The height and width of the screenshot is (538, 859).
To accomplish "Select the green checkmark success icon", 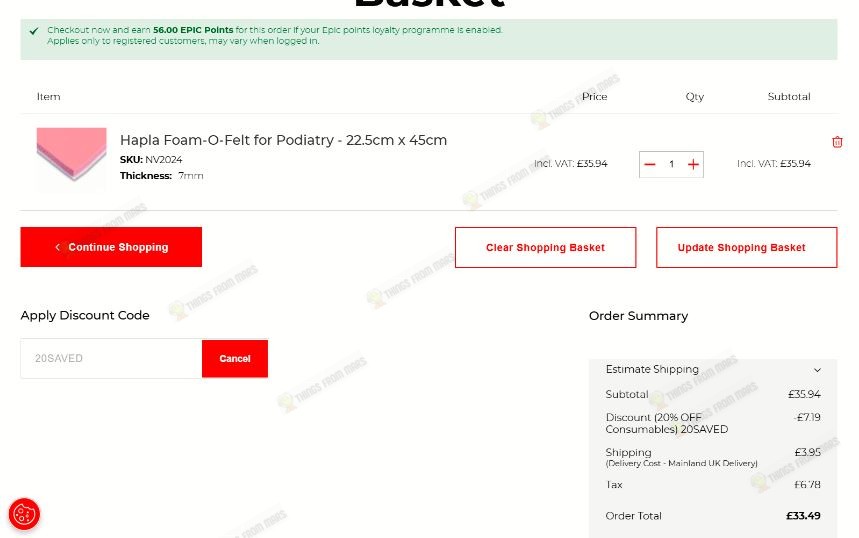I will [x=34, y=31].
